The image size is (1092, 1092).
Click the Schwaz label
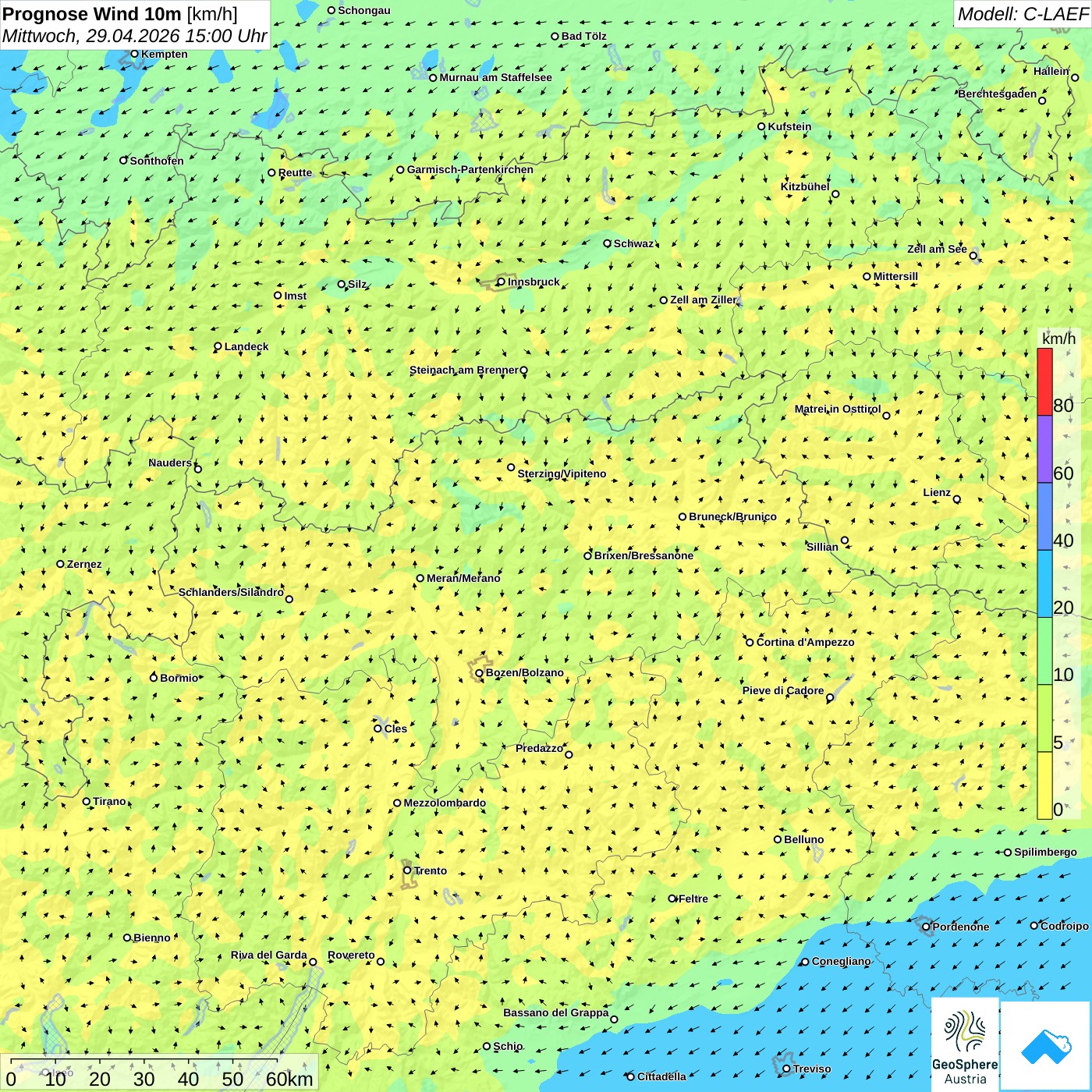[x=633, y=243]
